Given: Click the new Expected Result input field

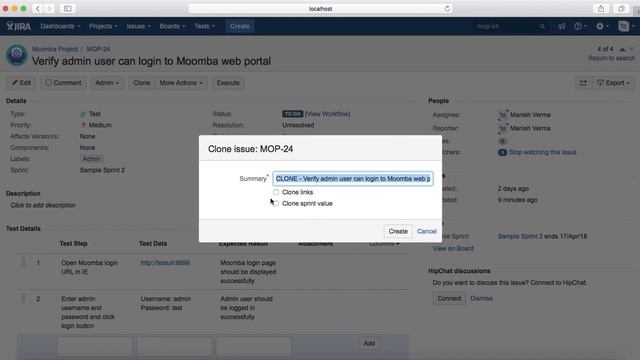Looking at the screenshot, I should pos(254,347).
